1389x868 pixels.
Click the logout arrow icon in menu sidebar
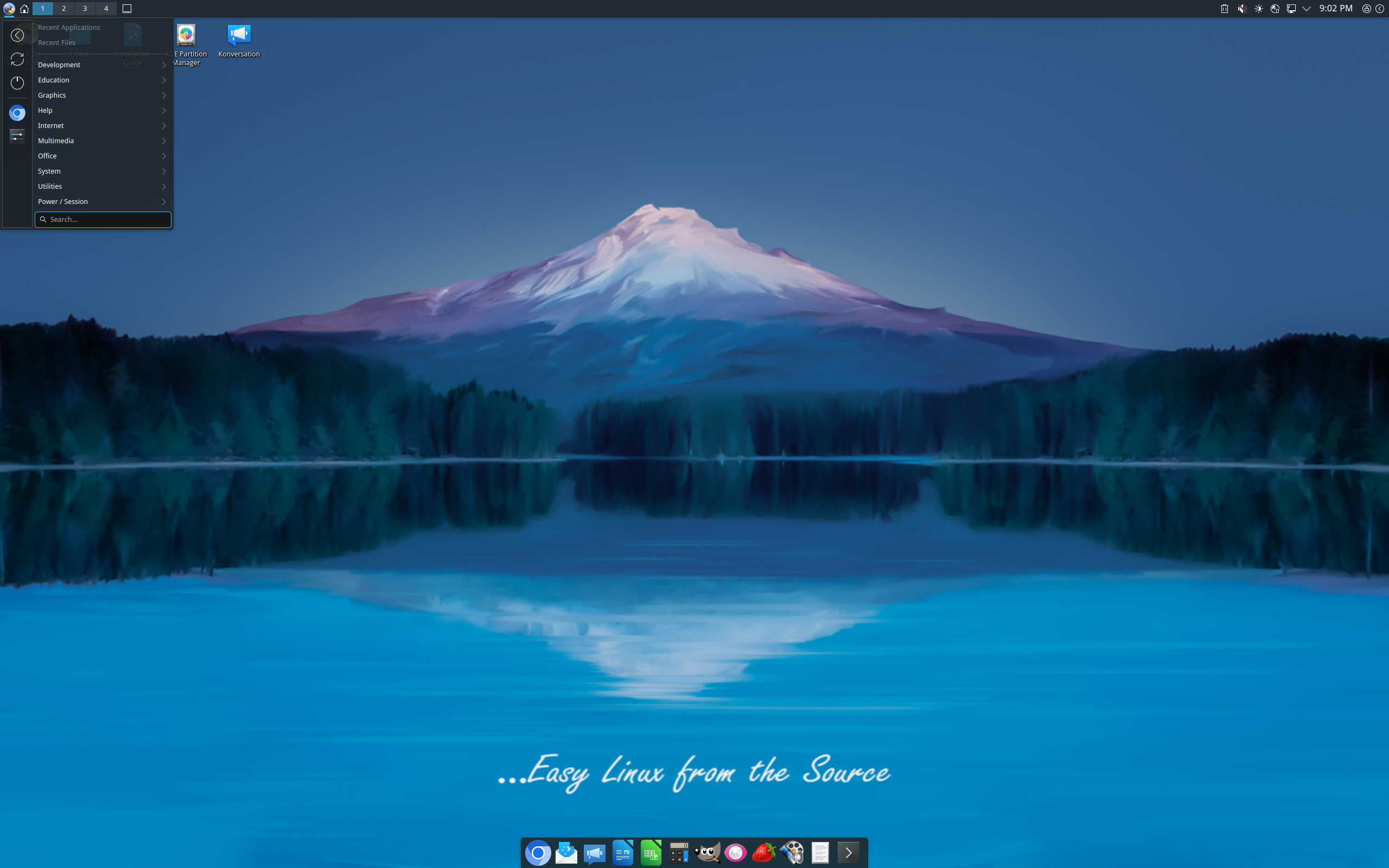(17, 35)
